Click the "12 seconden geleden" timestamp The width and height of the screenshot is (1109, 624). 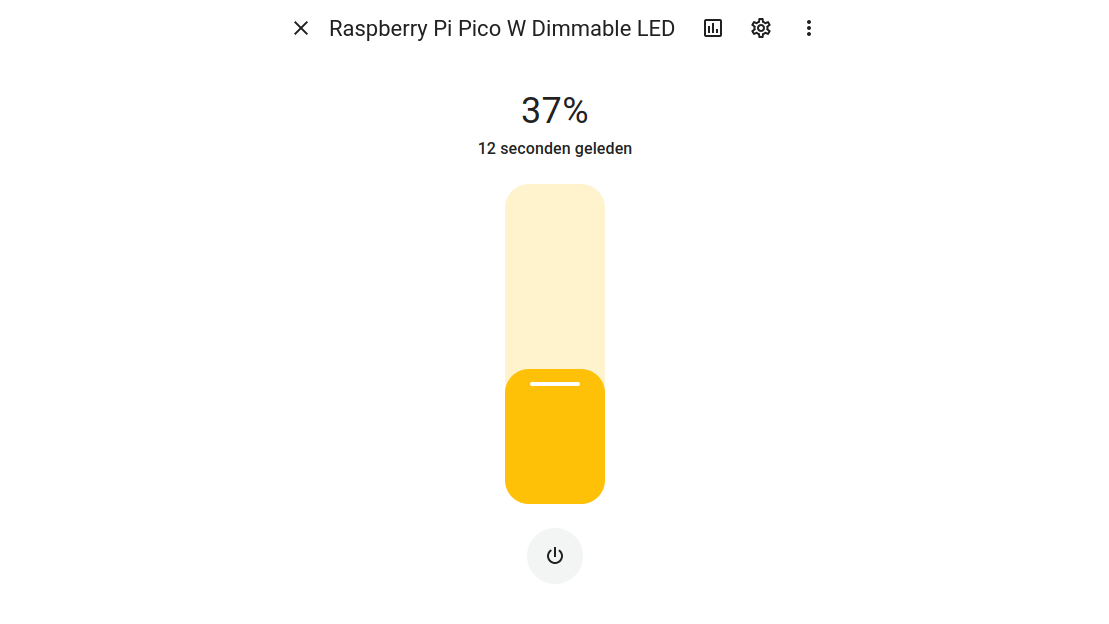[555, 149]
